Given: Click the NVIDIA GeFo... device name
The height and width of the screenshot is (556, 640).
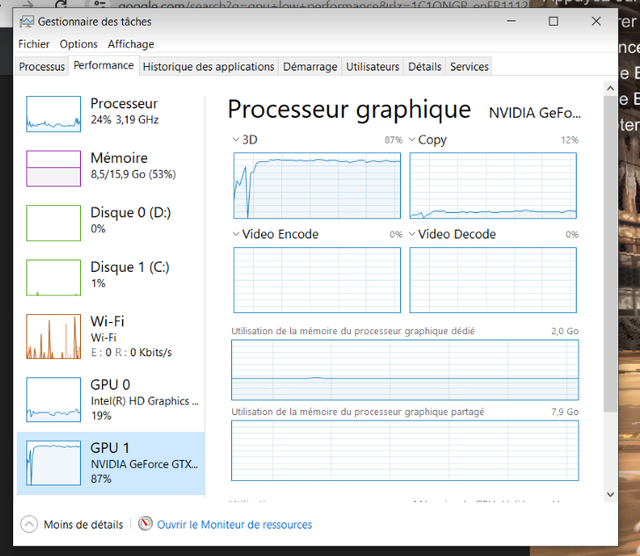Looking at the screenshot, I should 535,113.
